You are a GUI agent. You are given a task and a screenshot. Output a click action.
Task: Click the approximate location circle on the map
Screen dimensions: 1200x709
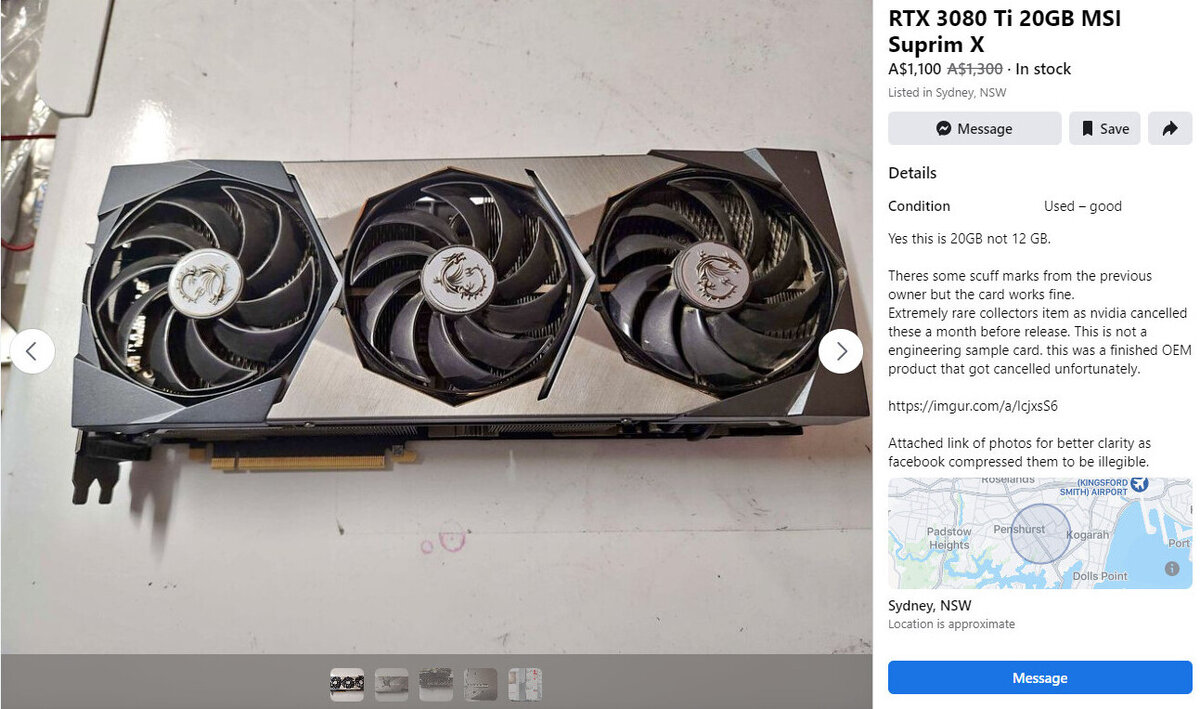point(1040,533)
